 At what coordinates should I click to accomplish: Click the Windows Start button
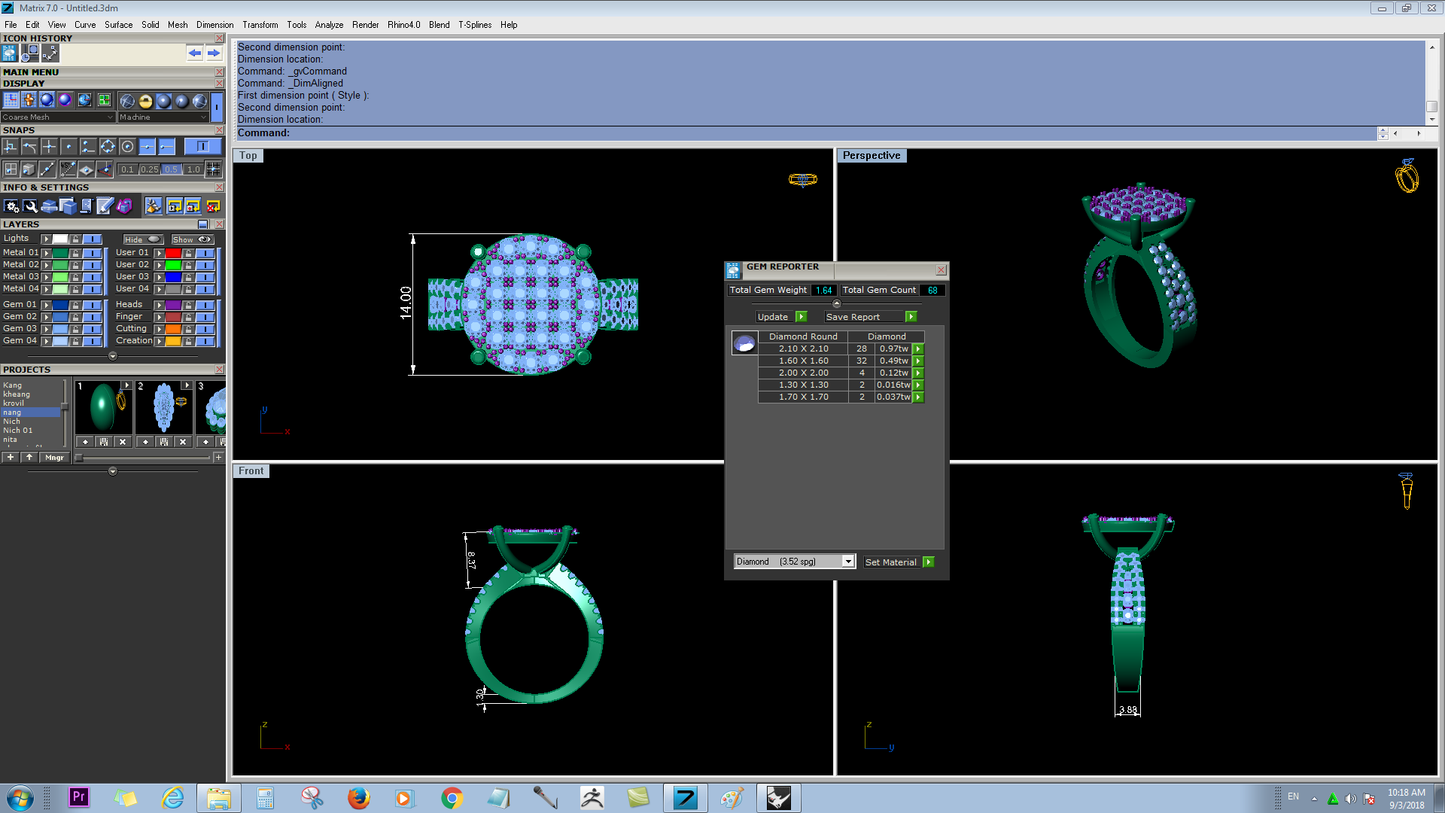pyautogui.click(x=19, y=798)
